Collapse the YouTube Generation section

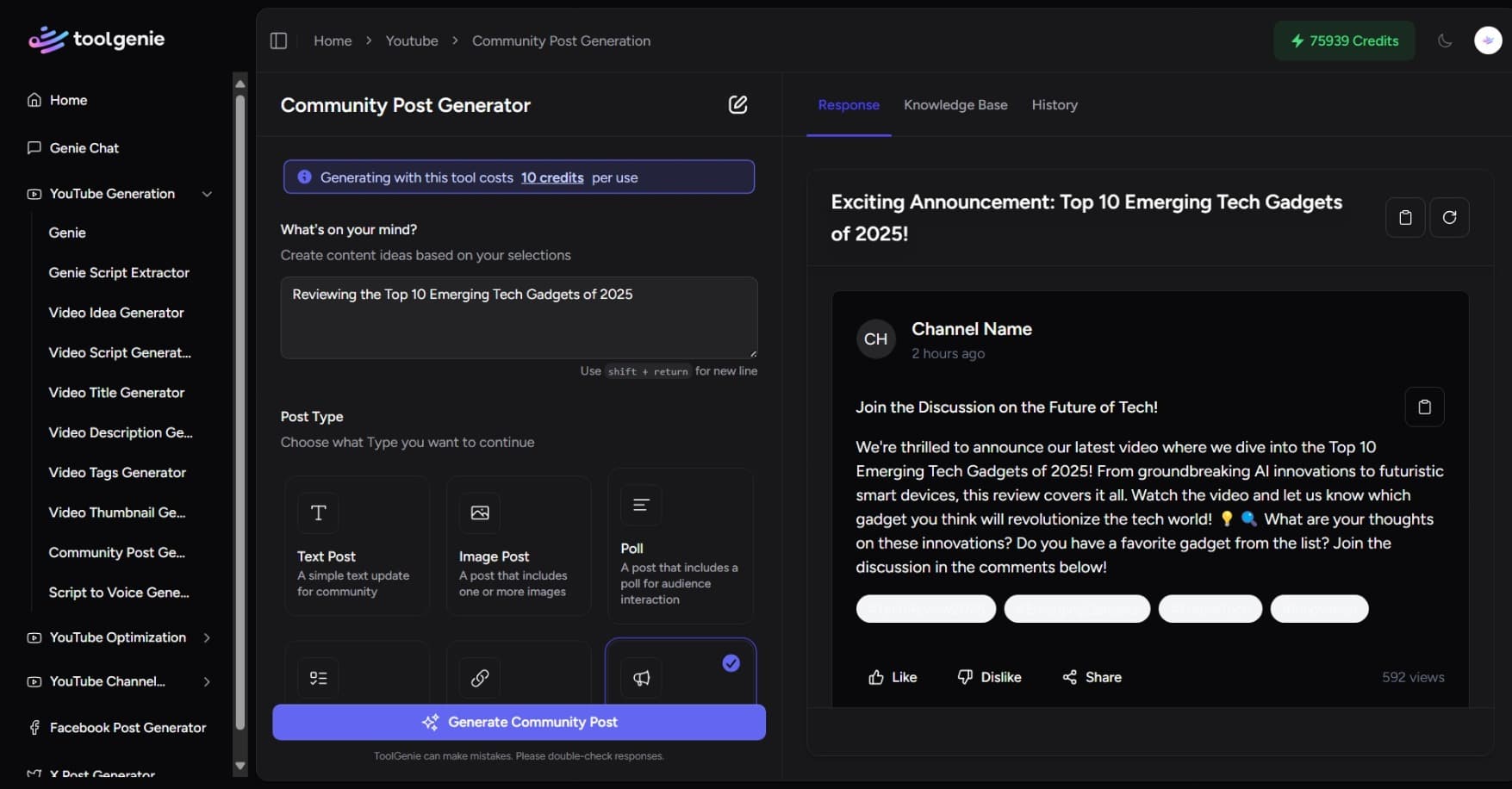[x=120, y=194]
